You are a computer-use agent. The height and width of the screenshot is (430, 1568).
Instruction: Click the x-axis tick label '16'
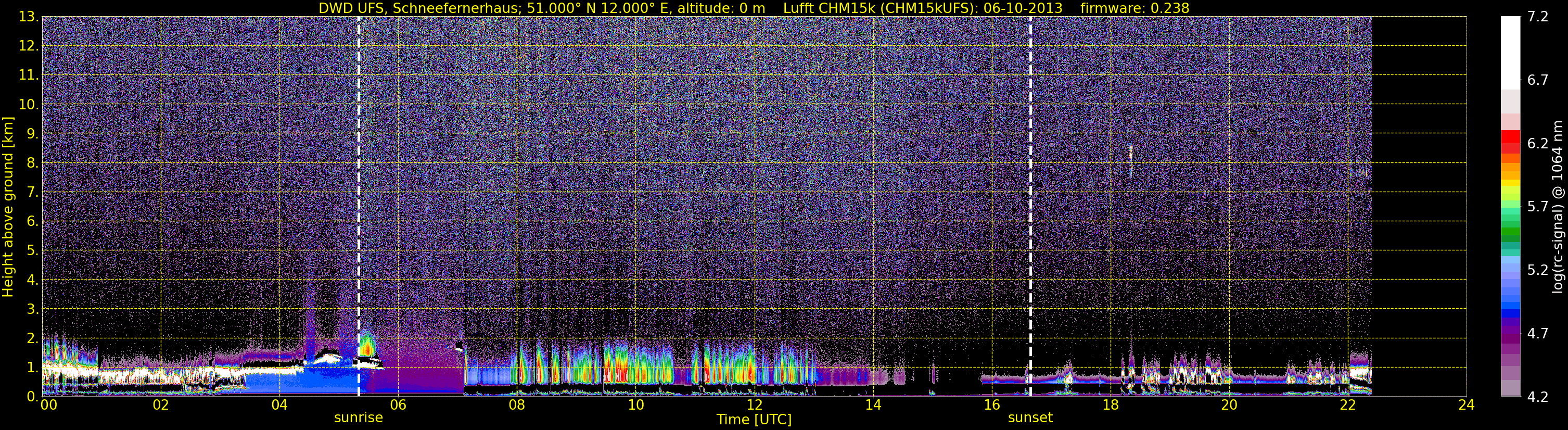[x=991, y=404]
